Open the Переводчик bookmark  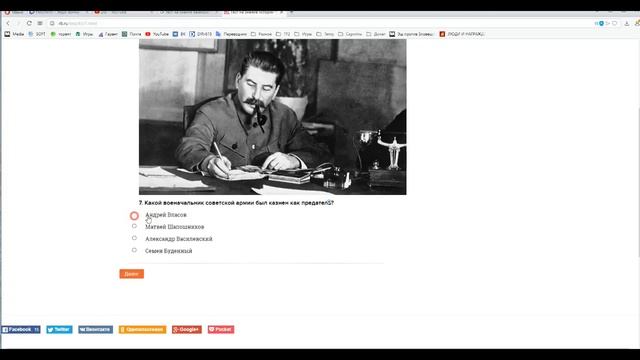(x=231, y=34)
